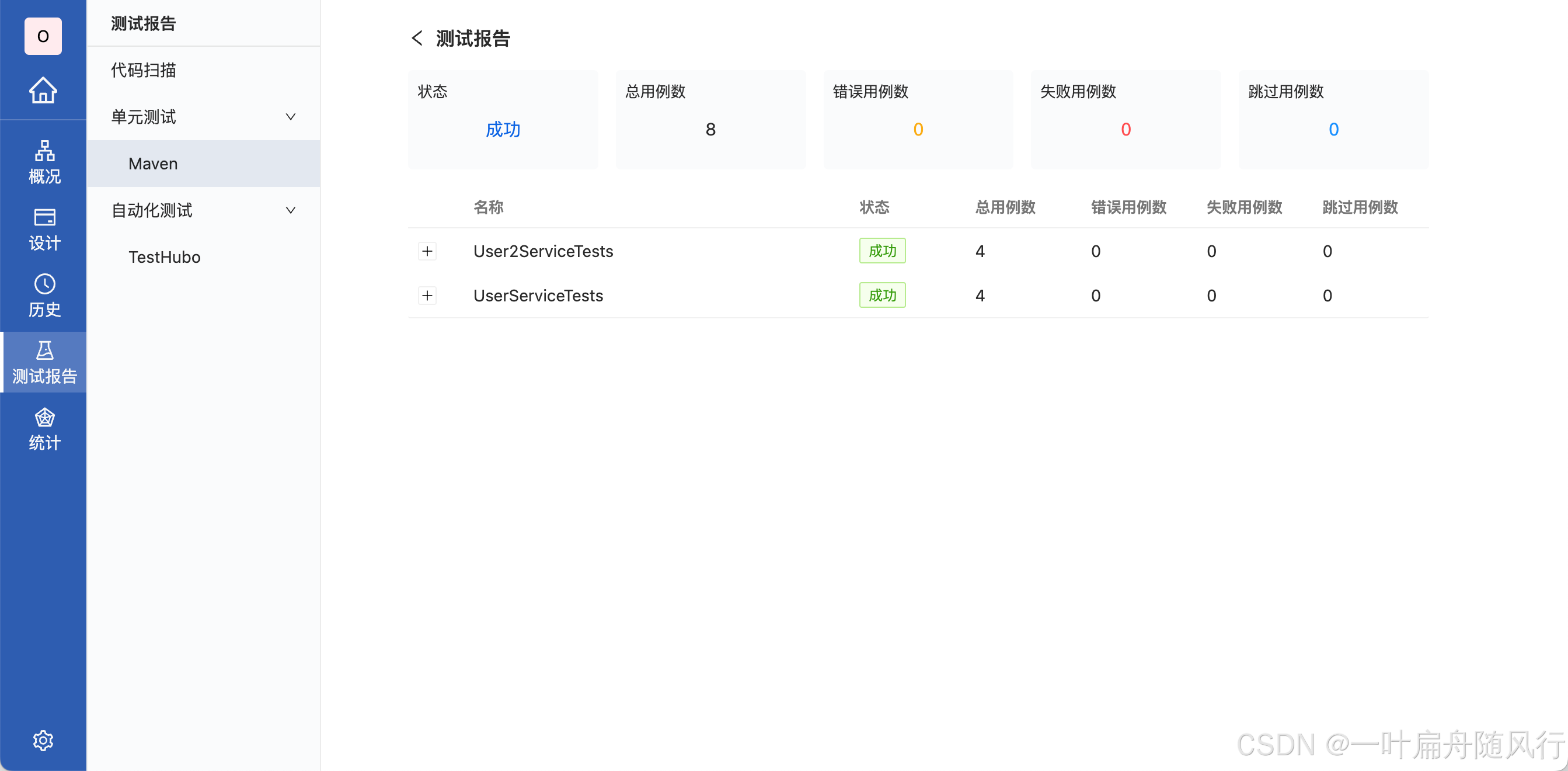The image size is (1568, 771).
Task: Click the 自动化测试 menu label
Action: (x=152, y=210)
